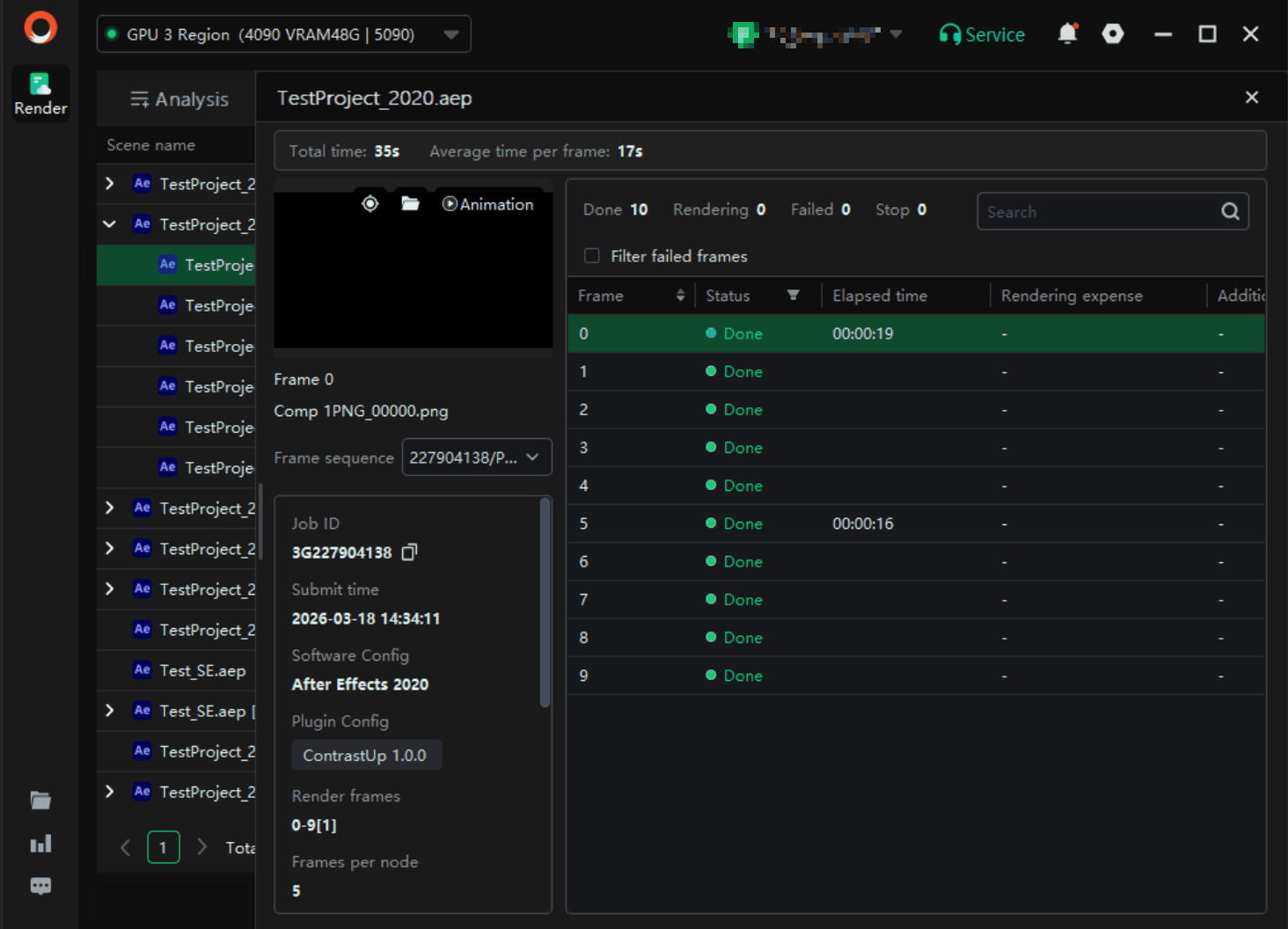Collapse the expanded TestProject_2 tree item

(x=110, y=224)
